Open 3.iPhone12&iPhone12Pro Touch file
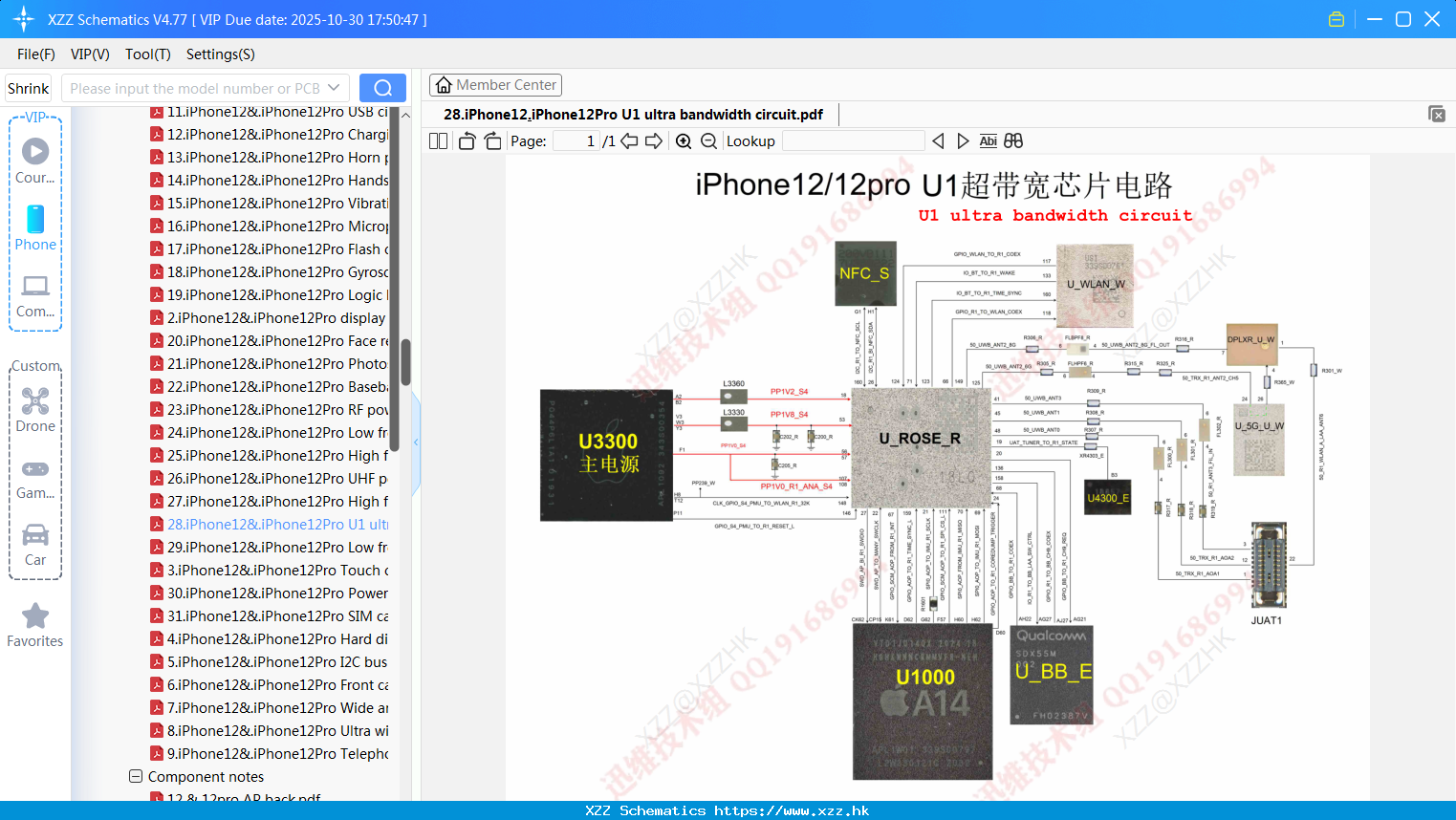The width and height of the screenshot is (1456, 820). (x=270, y=571)
